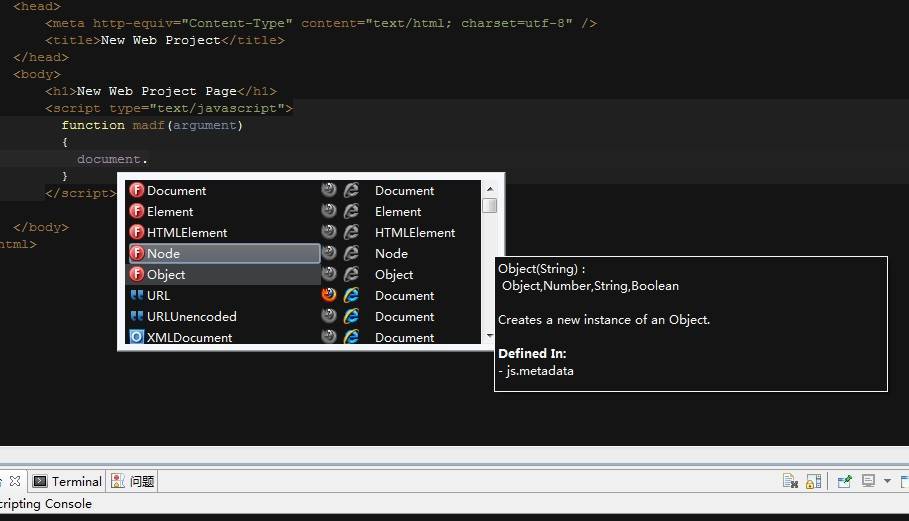
Task: Switch to the 问题 problems tab
Action: pyautogui.click(x=133, y=481)
